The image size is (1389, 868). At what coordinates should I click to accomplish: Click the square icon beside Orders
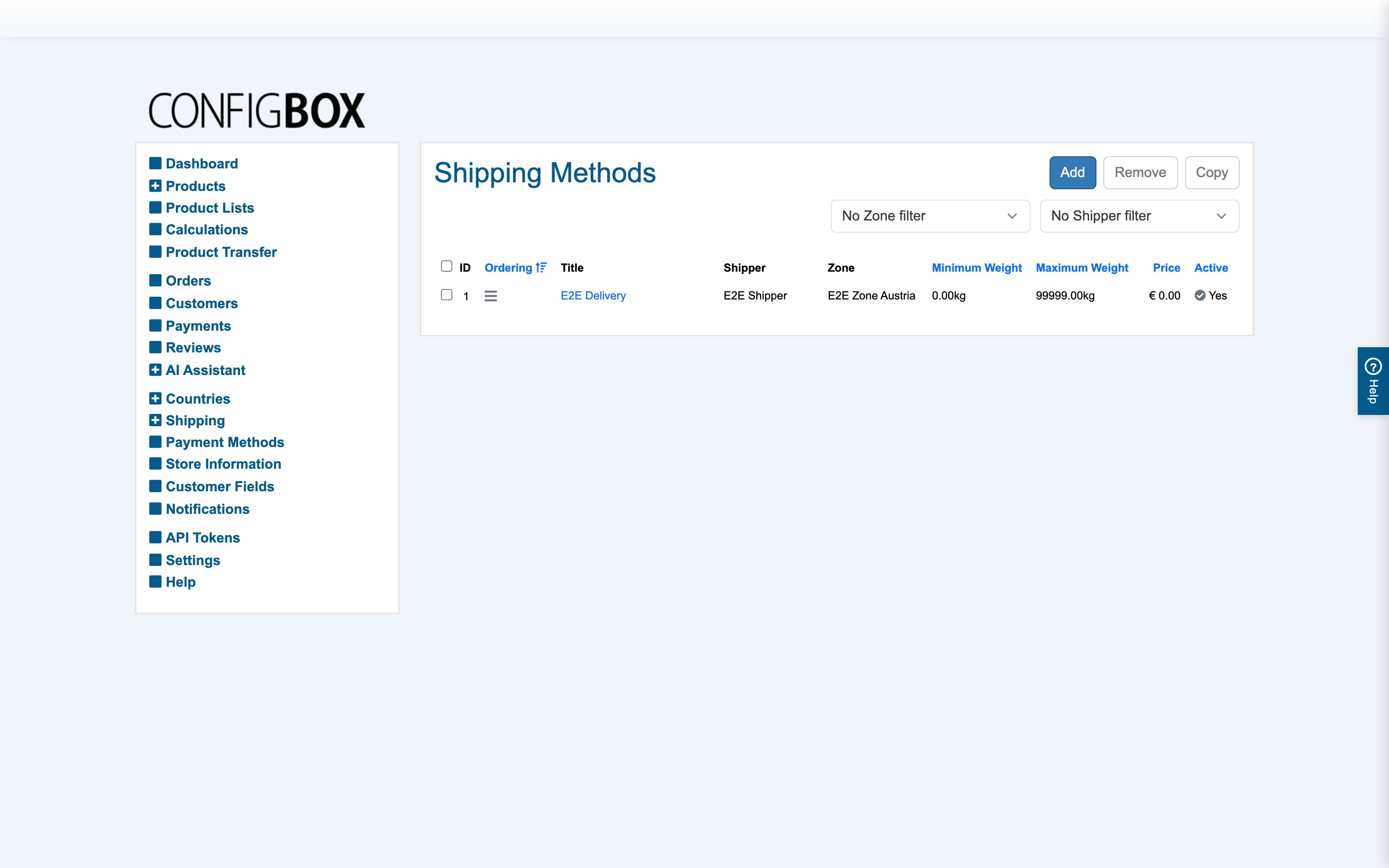155,280
